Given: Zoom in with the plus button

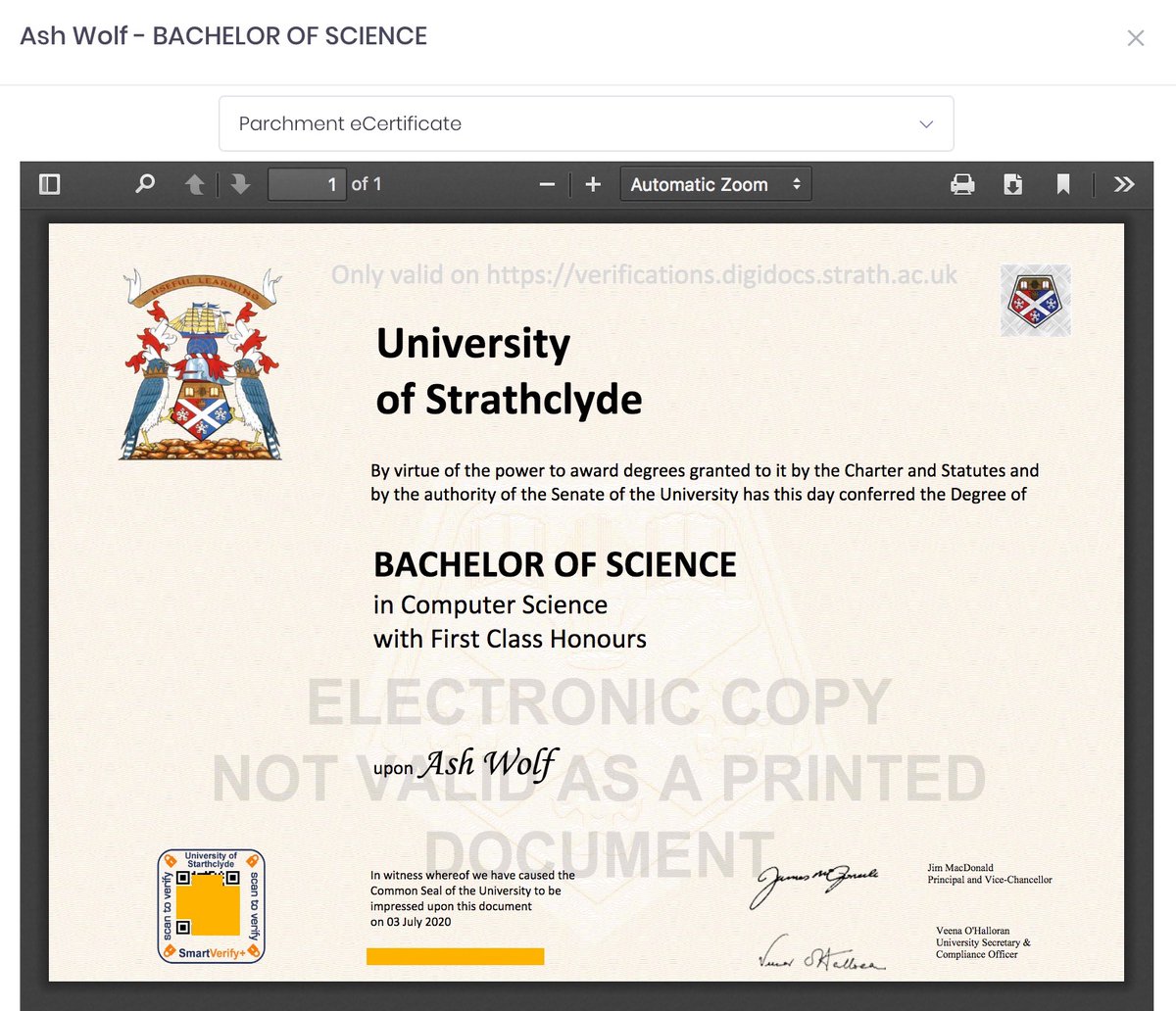Looking at the screenshot, I should (593, 184).
